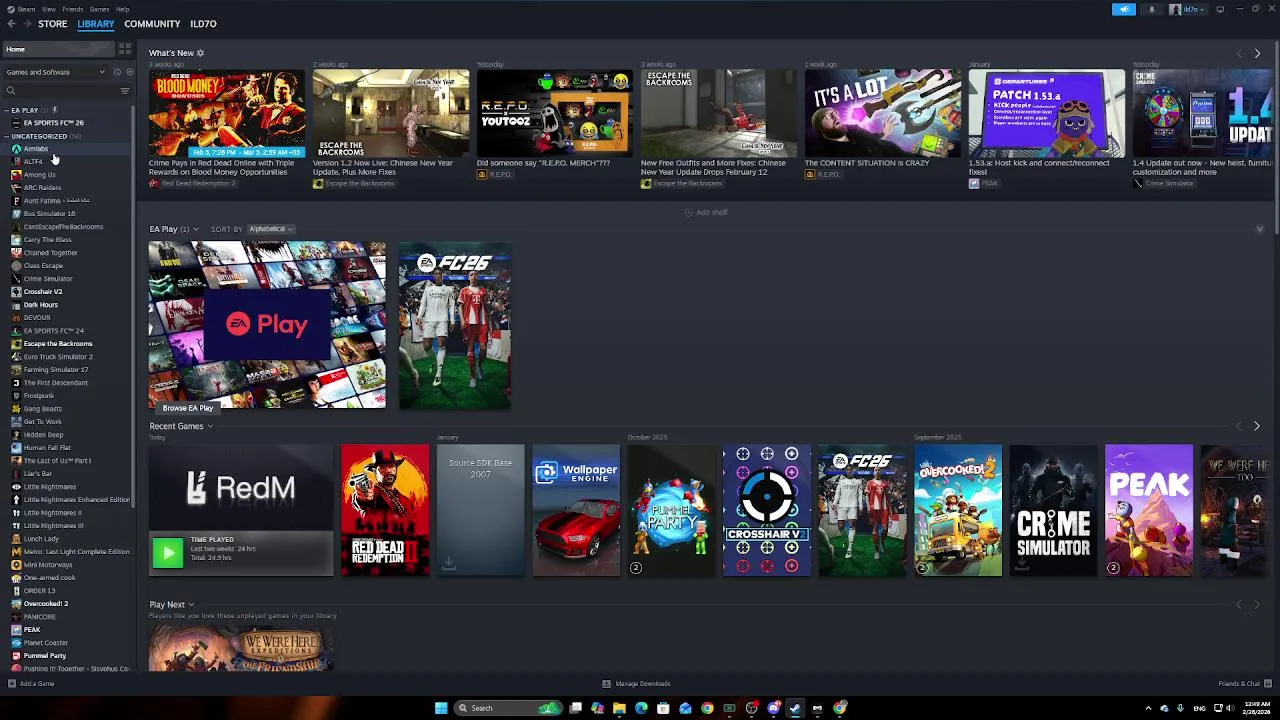Viewport: 1280px width, 720px height.
Task: Click the recent activity clock filter
Action: 117,72
